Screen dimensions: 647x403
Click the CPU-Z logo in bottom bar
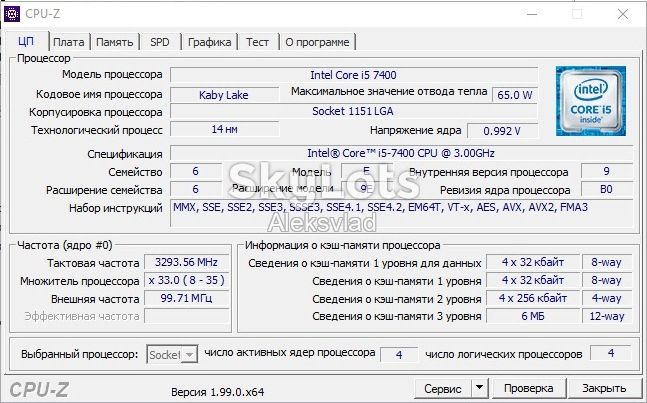(x=39, y=389)
